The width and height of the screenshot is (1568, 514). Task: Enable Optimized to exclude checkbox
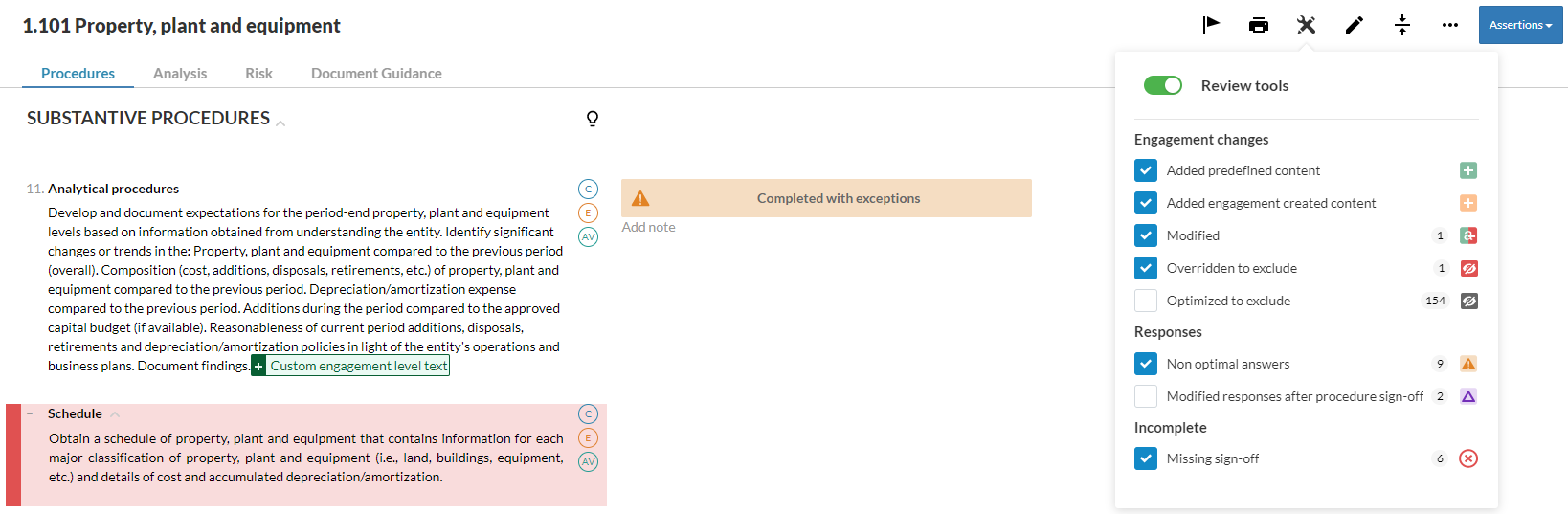tap(1146, 301)
